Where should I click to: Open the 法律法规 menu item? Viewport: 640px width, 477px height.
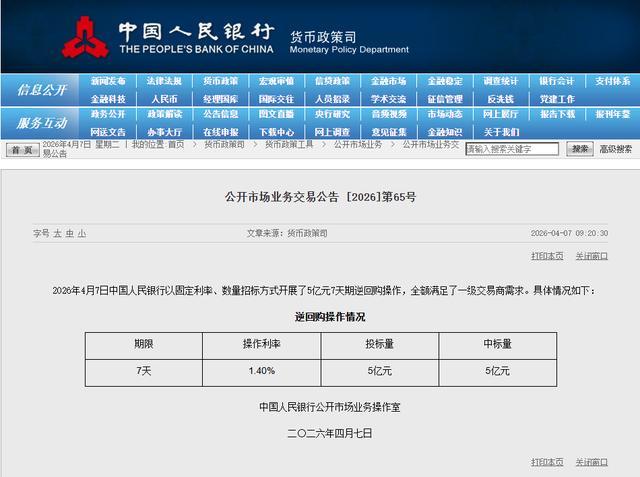tap(164, 81)
